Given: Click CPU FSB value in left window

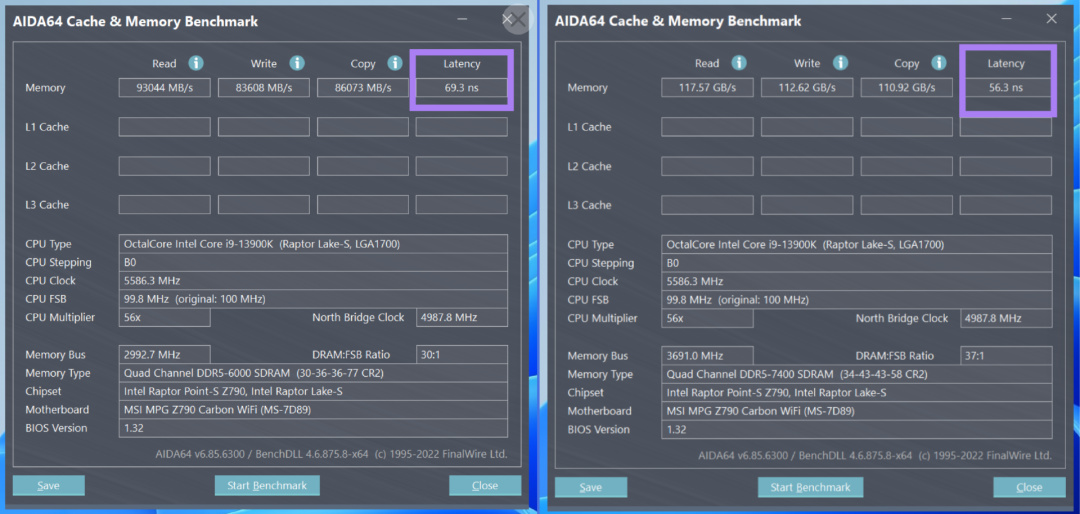Looking at the screenshot, I should pos(313,299).
